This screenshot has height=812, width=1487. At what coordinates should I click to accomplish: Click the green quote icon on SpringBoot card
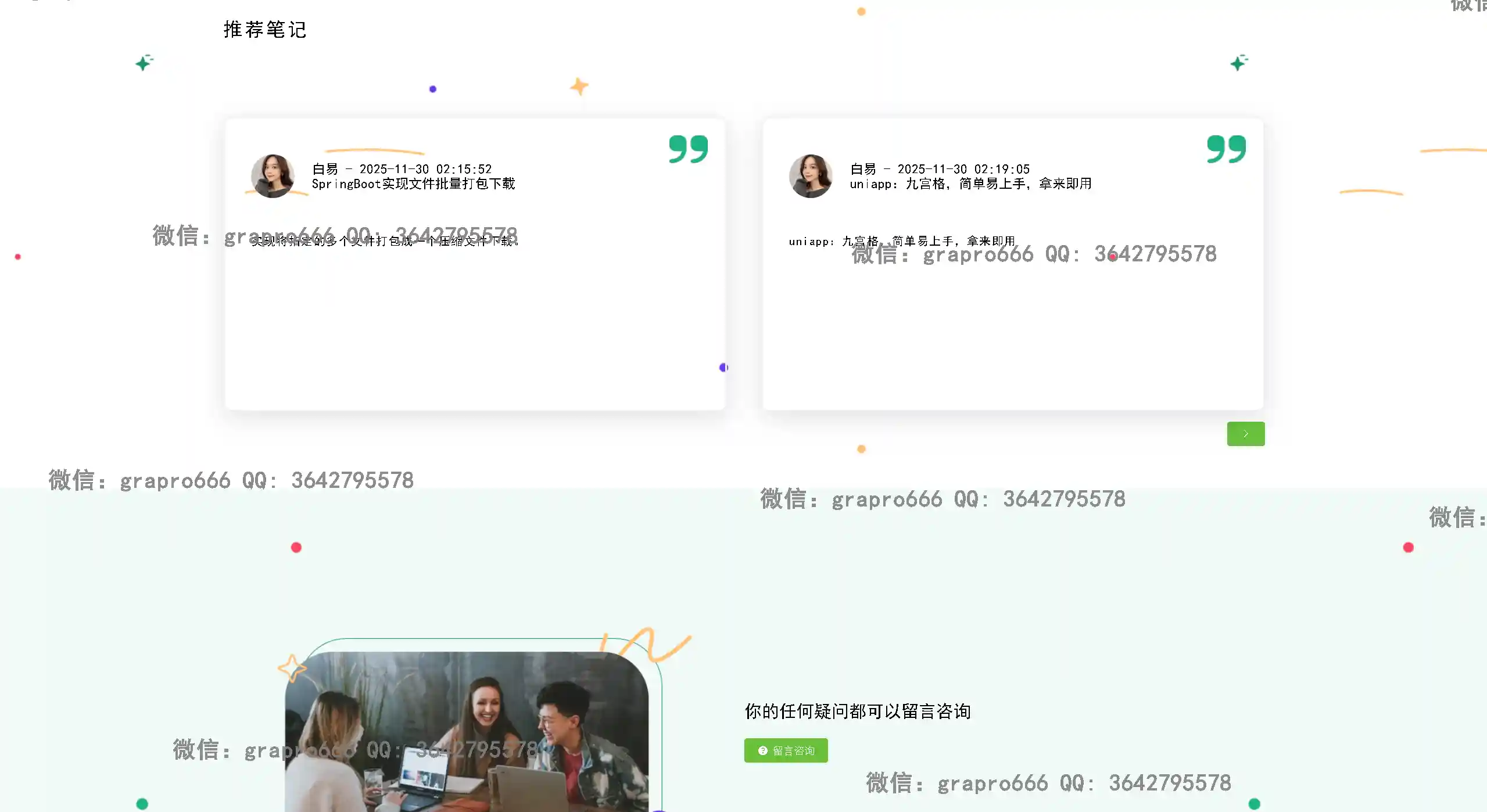point(688,149)
